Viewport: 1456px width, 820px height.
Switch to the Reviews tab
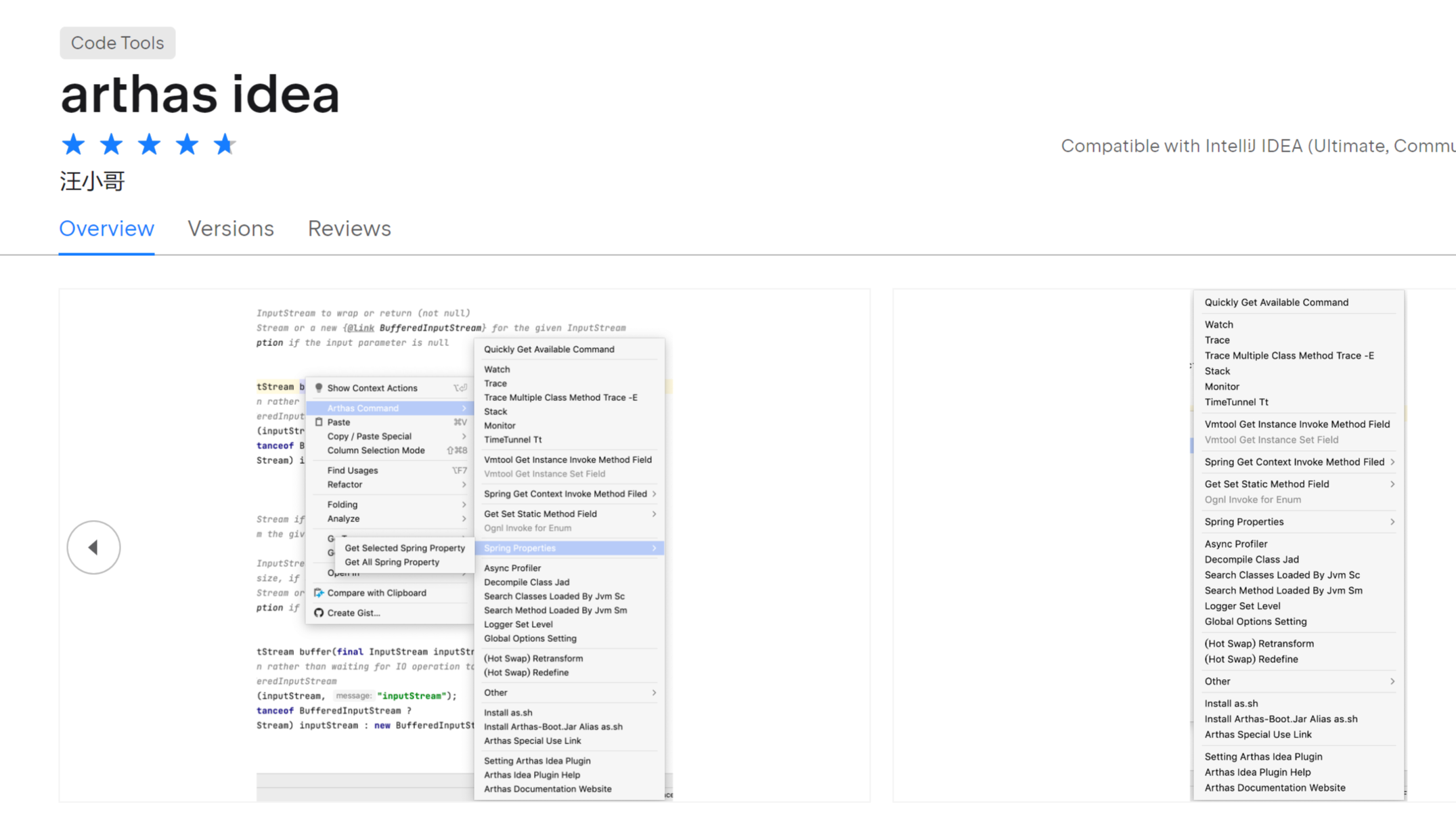click(349, 229)
